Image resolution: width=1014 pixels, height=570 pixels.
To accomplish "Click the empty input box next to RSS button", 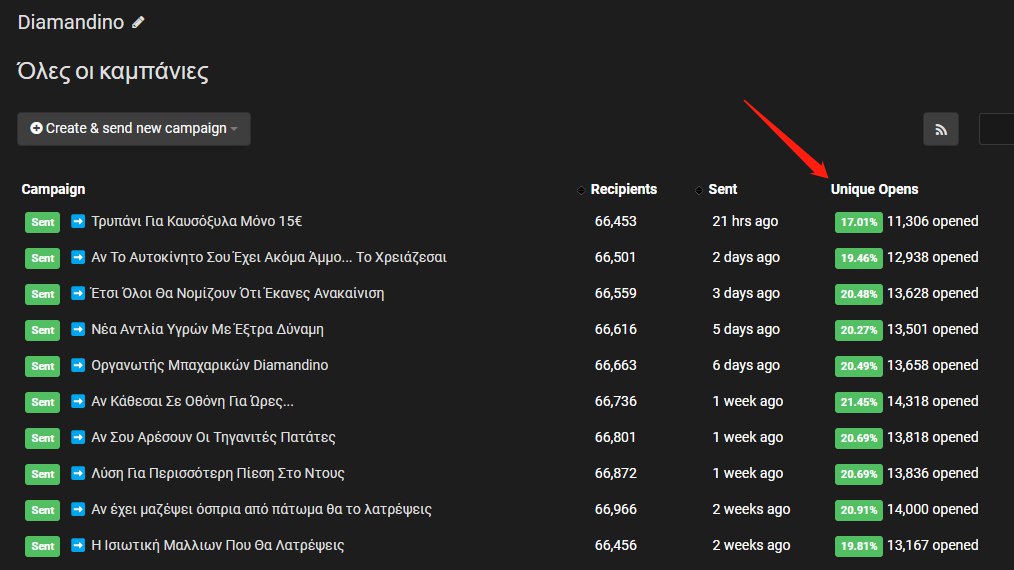I will [997, 129].
